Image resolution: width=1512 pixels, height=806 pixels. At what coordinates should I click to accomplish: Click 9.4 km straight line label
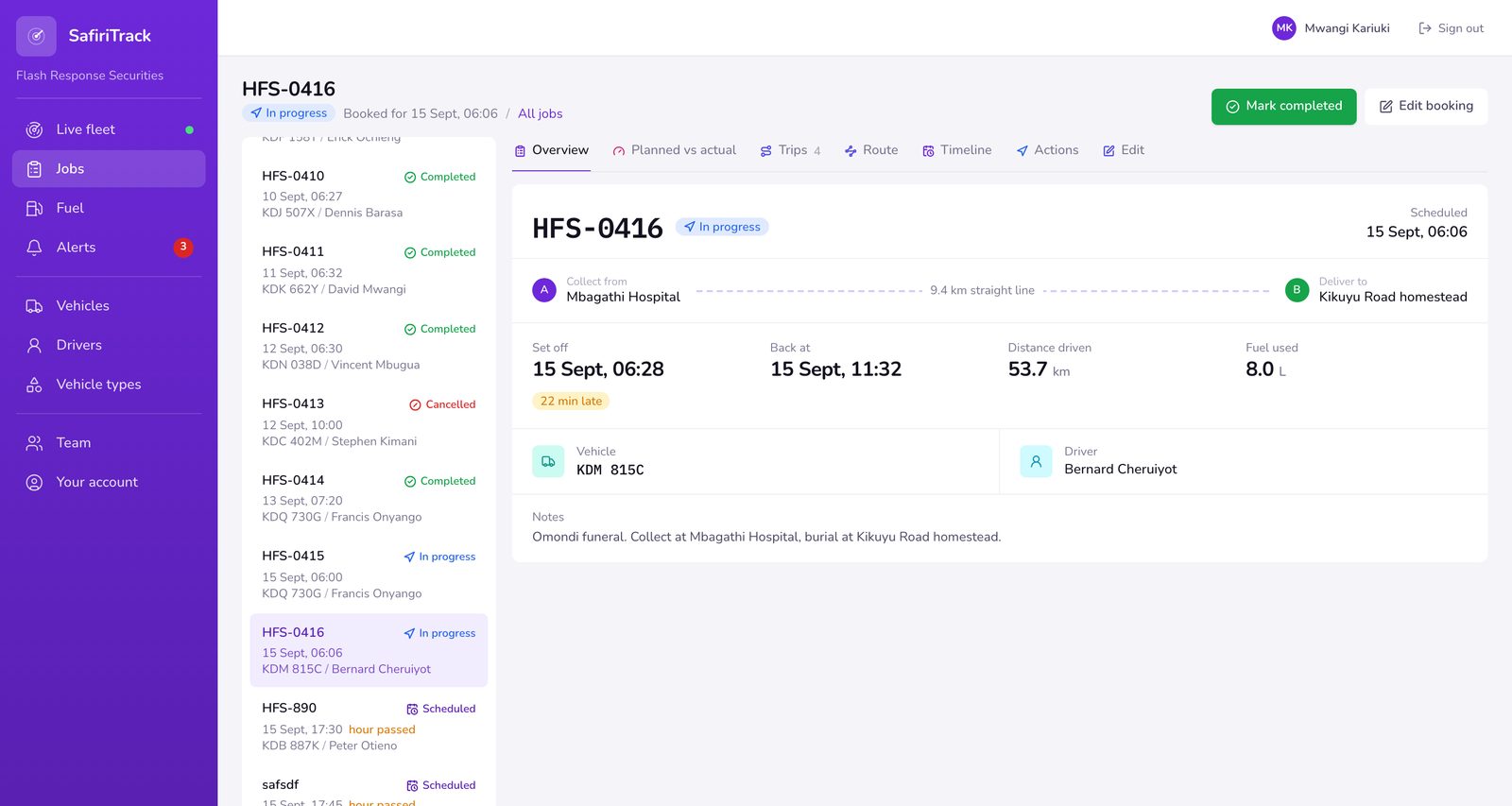point(982,290)
